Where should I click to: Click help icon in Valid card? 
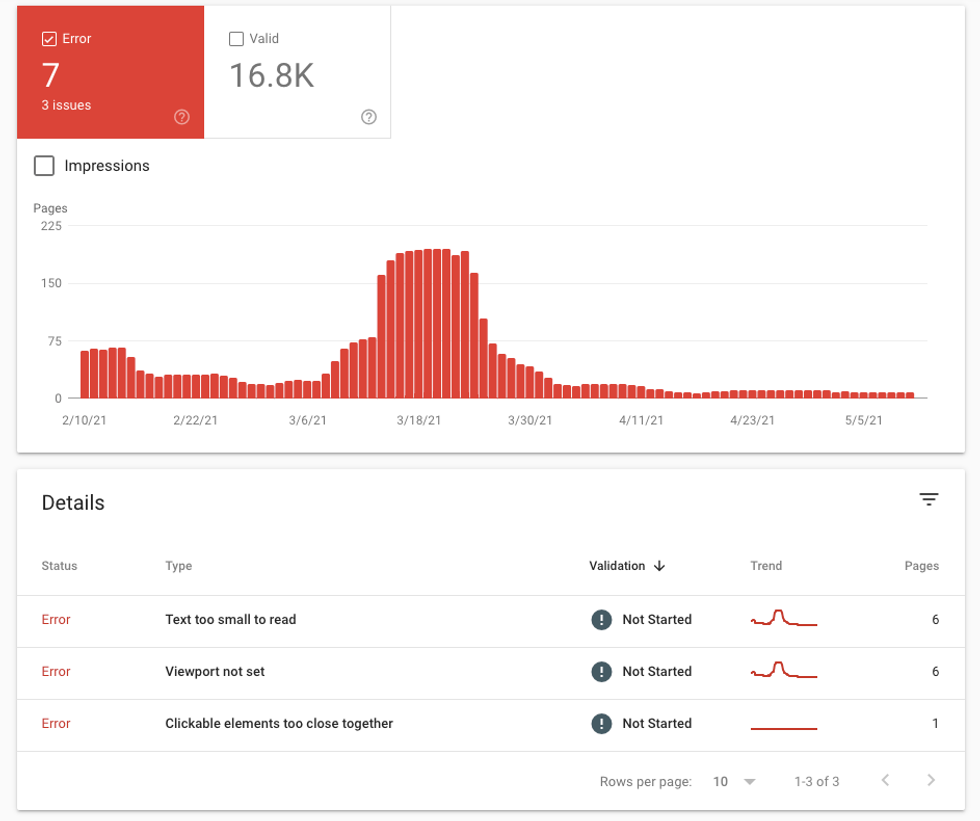(368, 117)
